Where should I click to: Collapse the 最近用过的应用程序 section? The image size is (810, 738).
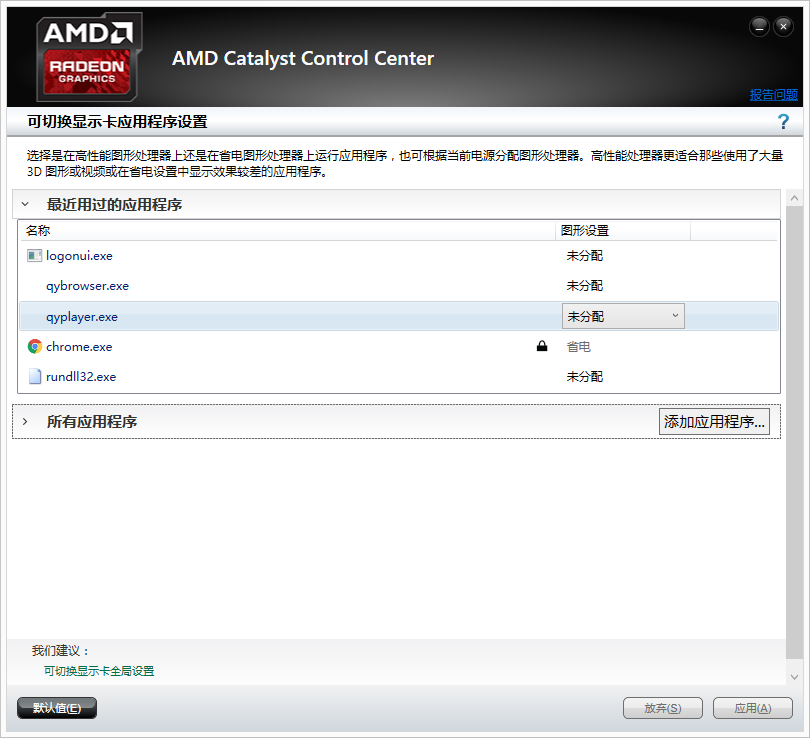25,205
